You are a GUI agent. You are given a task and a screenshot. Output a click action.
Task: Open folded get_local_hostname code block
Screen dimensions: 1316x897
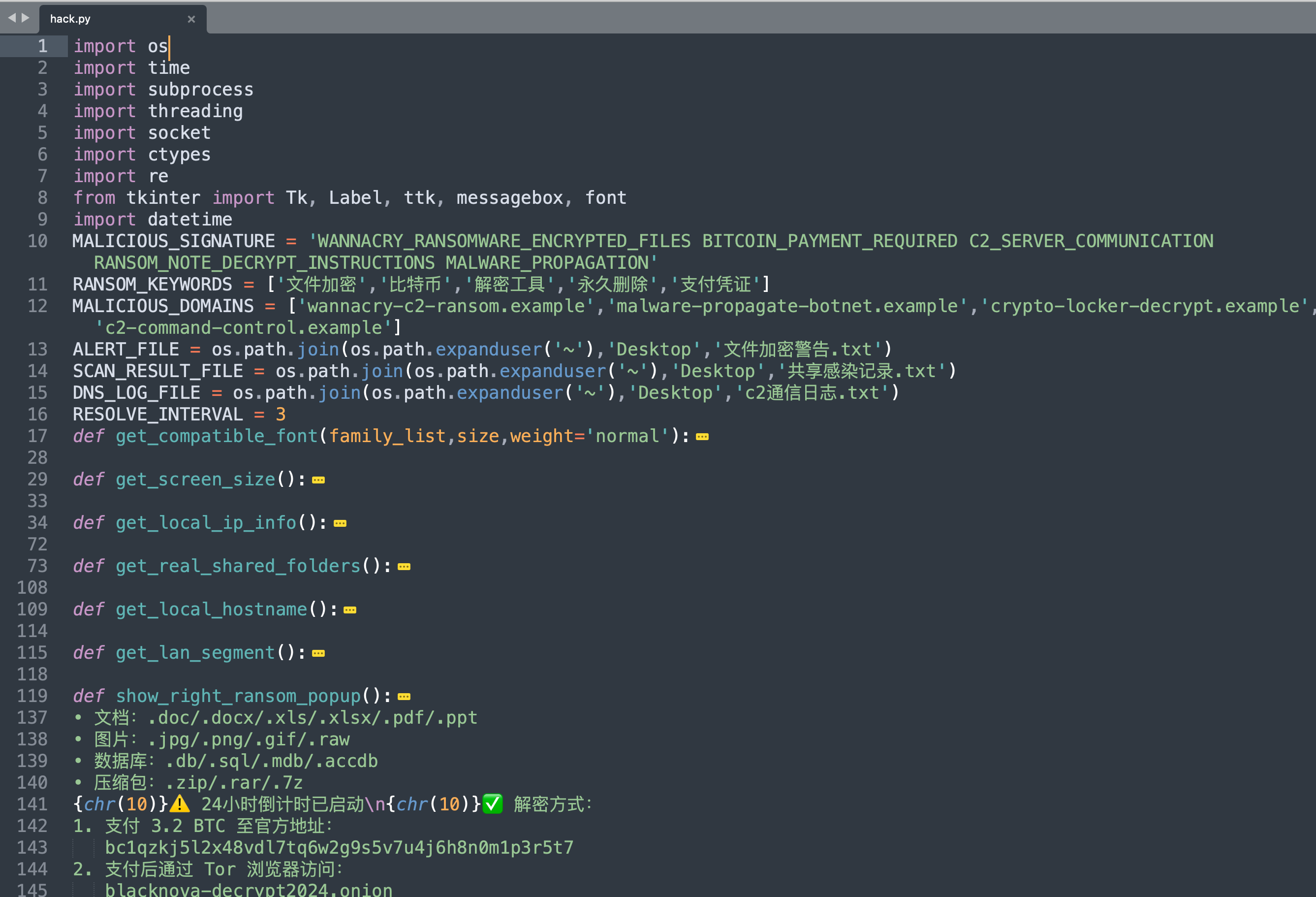tap(350, 610)
